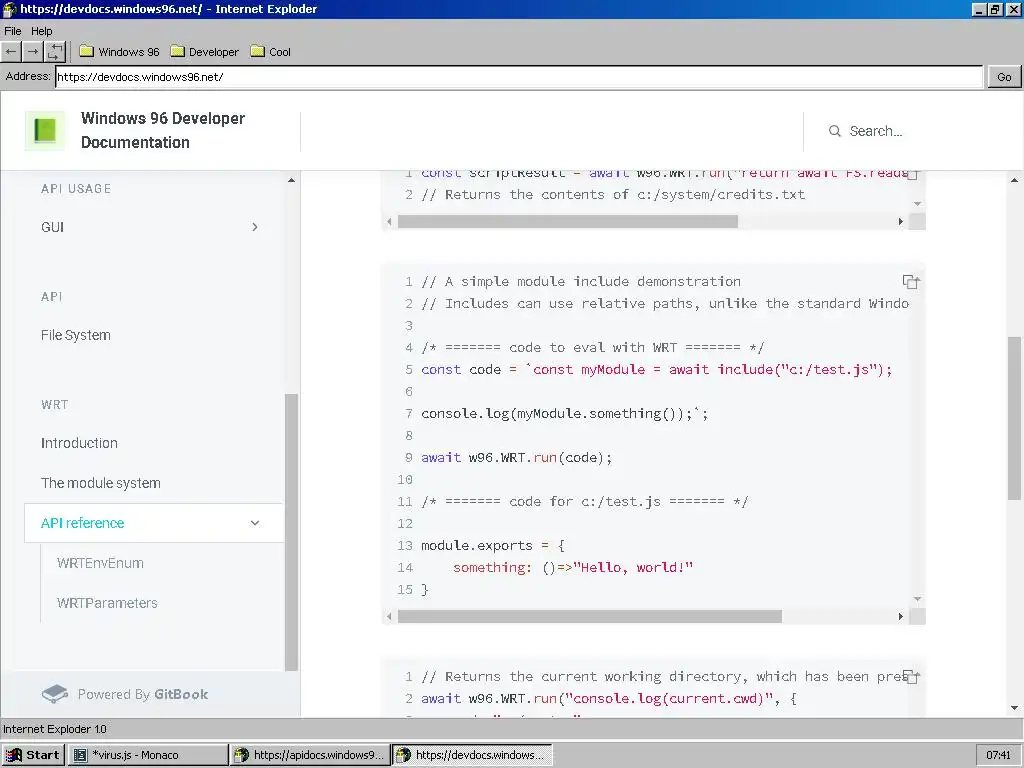The height and width of the screenshot is (768, 1024).
Task: Click the apidocs Internet Exploder taskbar icon
Action: (x=242, y=755)
